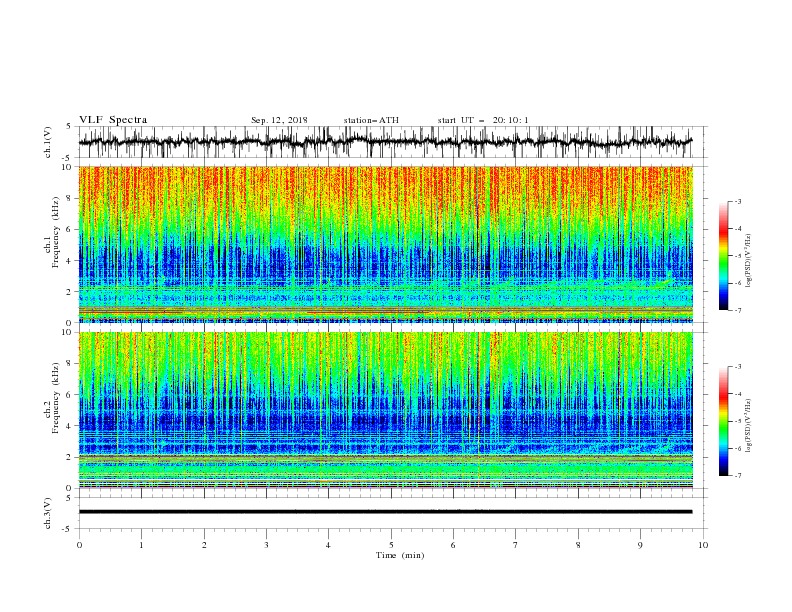Viewport: 792px width, 612px height.
Task: Click the color scale bar beside ch.2 spectrogram
Action: [x=724, y=421]
